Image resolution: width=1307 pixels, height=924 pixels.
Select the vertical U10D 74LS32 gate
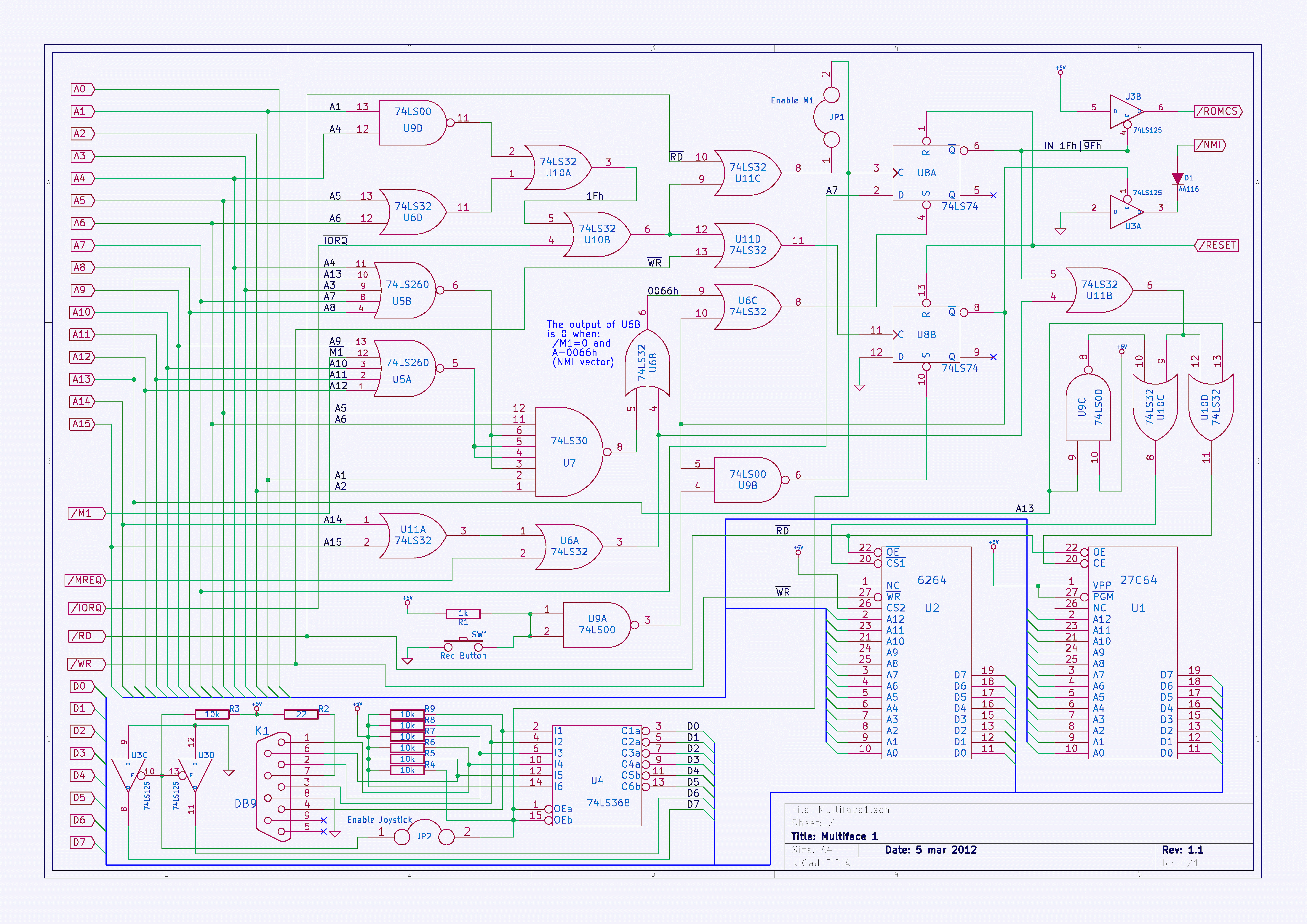pos(1211,407)
